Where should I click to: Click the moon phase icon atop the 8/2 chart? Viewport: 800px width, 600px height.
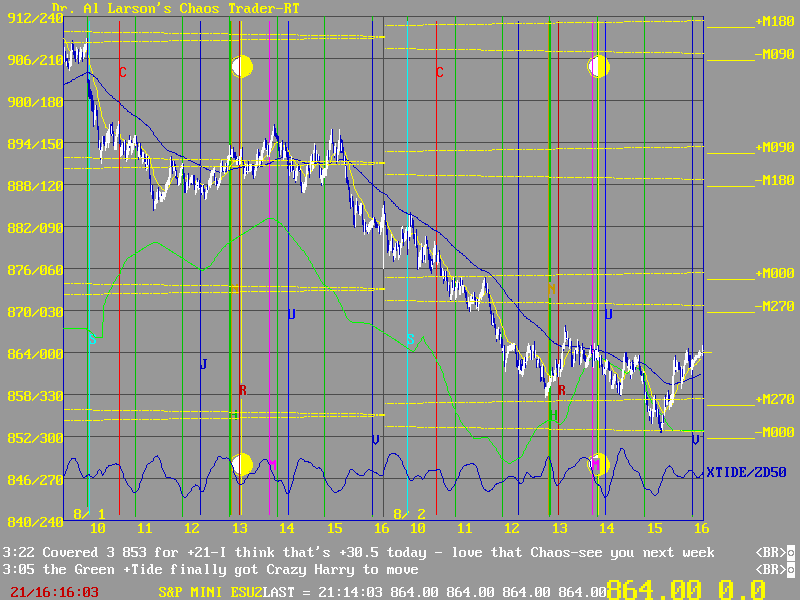click(598, 67)
